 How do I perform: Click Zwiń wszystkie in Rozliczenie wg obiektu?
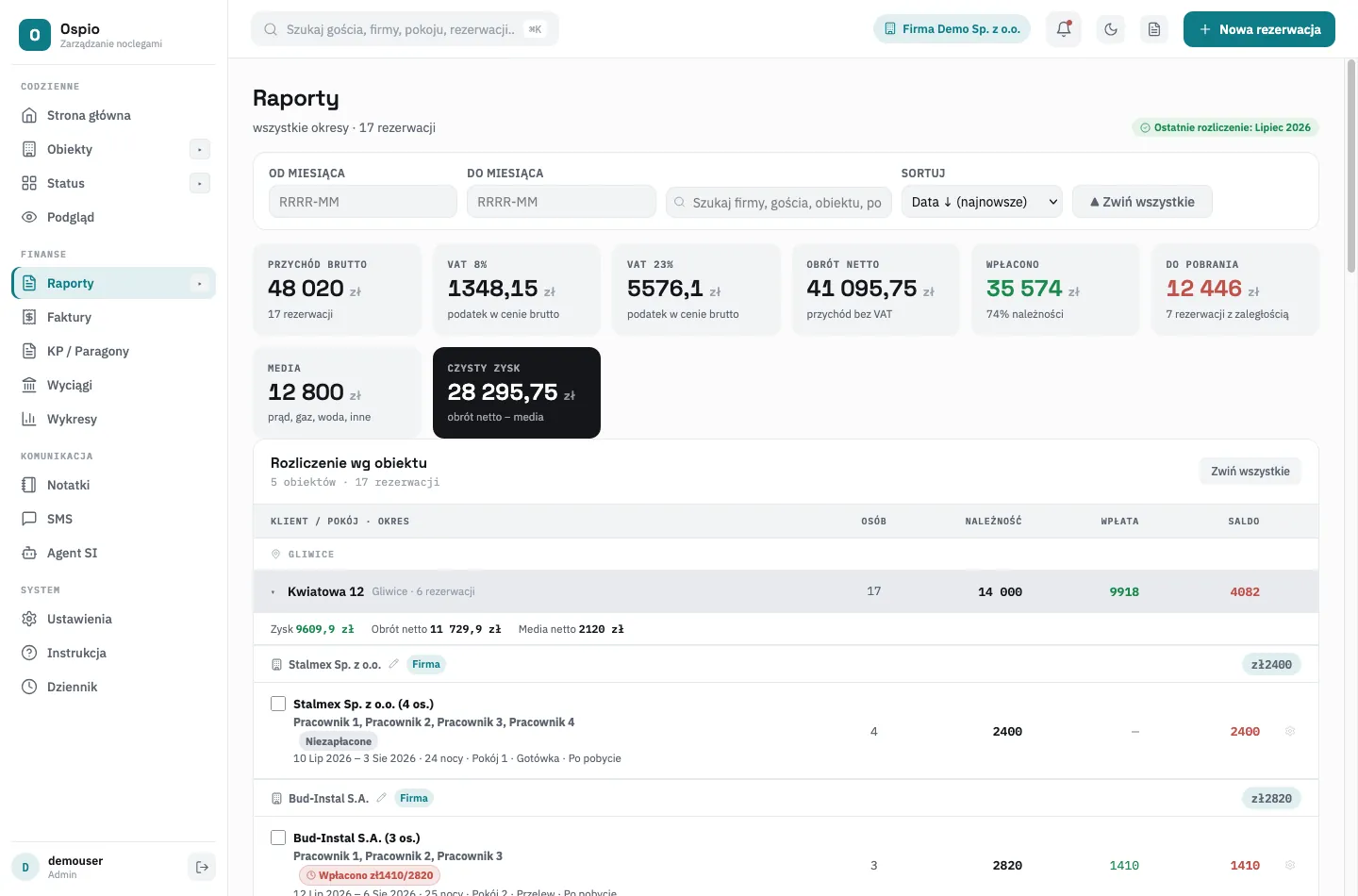(1250, 472)
